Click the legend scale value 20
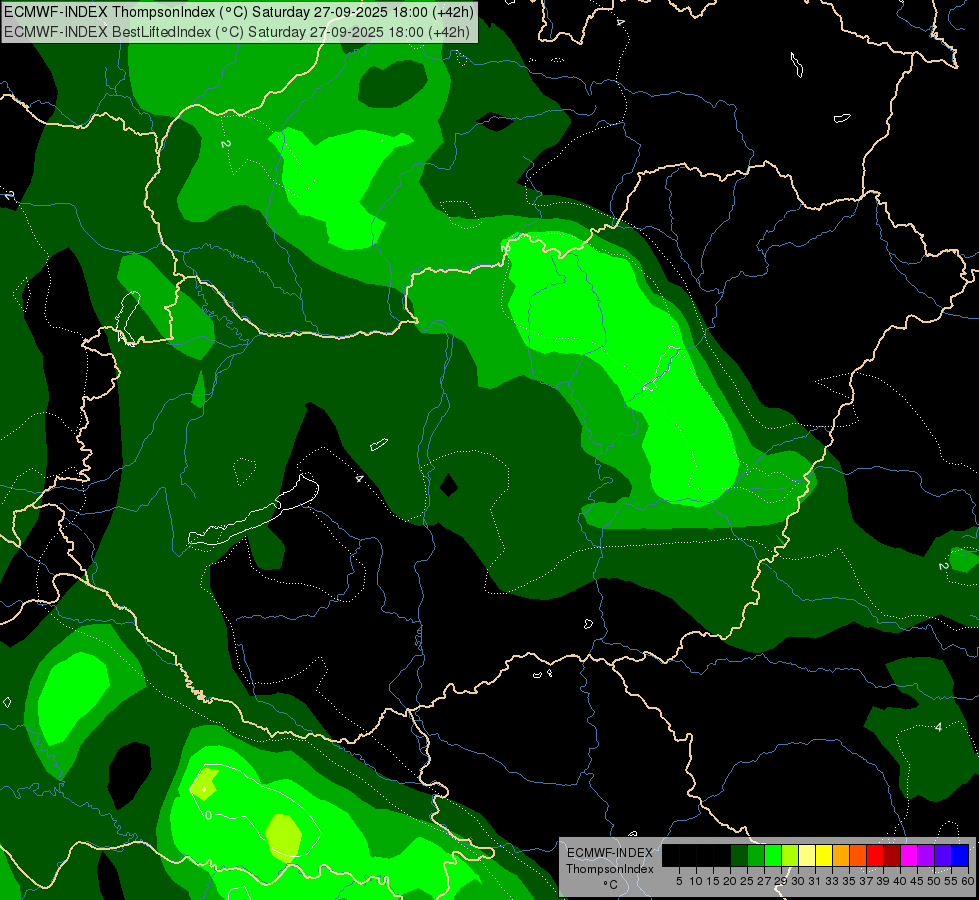 730,881
